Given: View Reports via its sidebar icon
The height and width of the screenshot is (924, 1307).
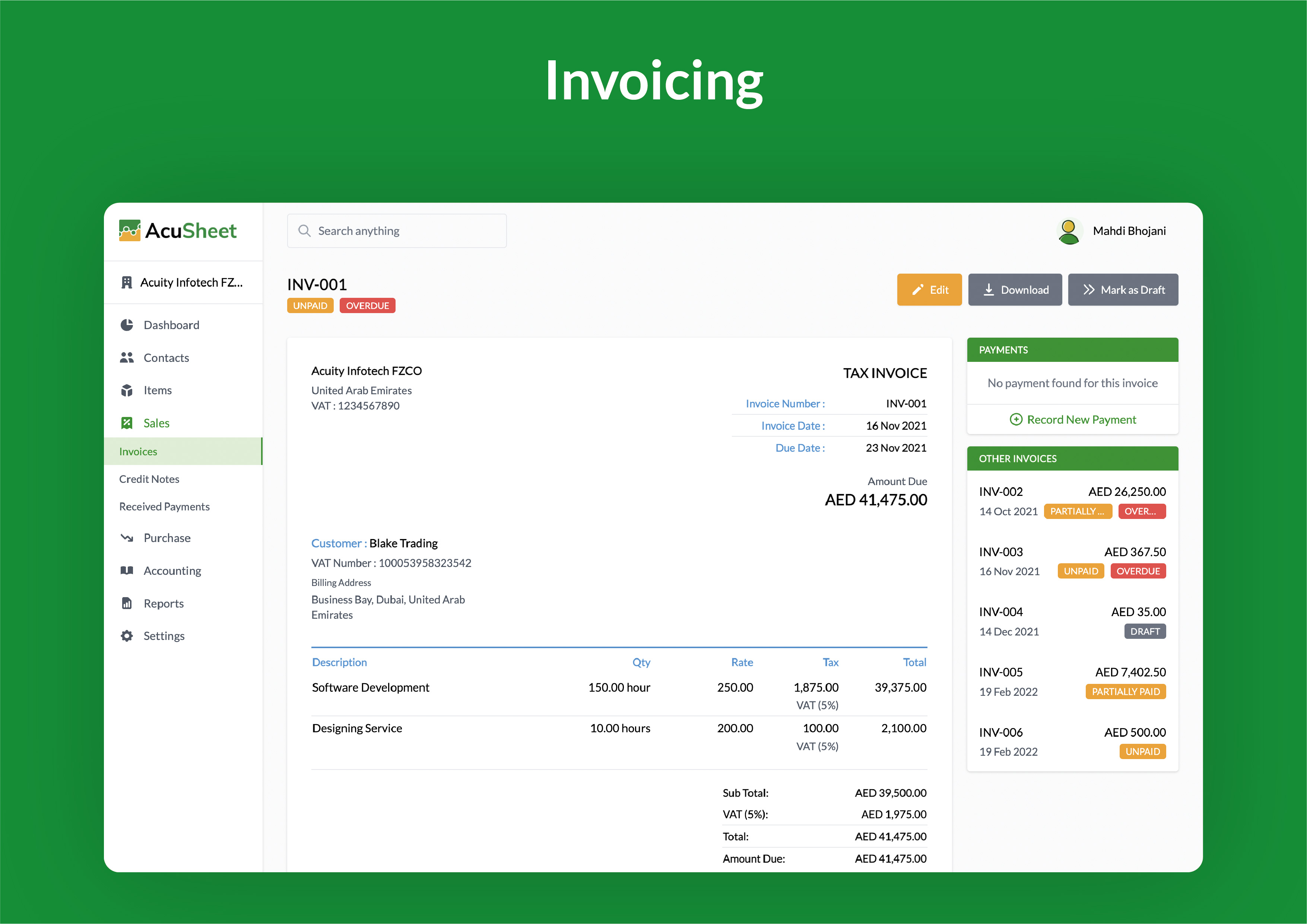Looking at the screenshot, I should tap(127, 603).
